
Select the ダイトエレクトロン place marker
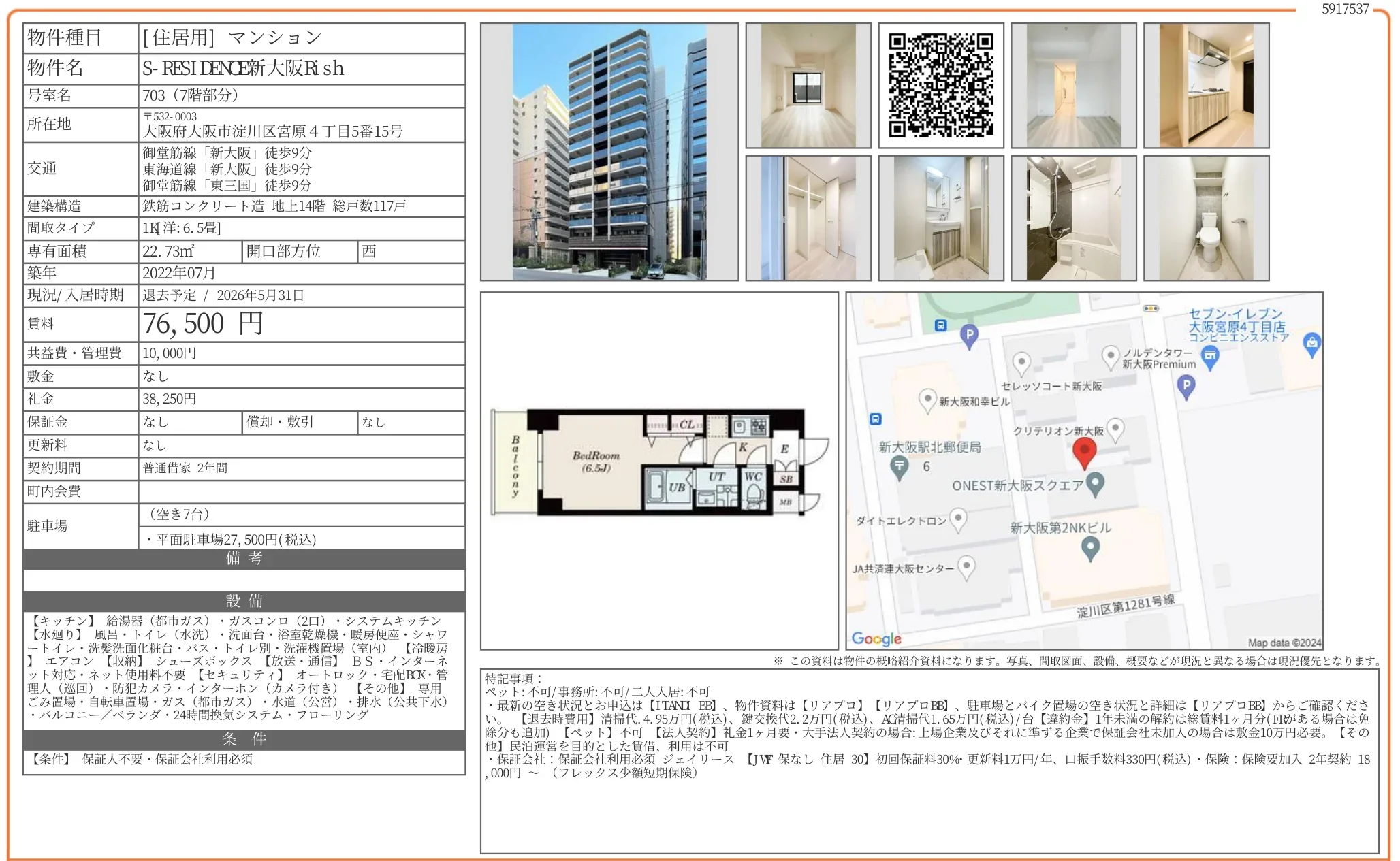(959, 518)
